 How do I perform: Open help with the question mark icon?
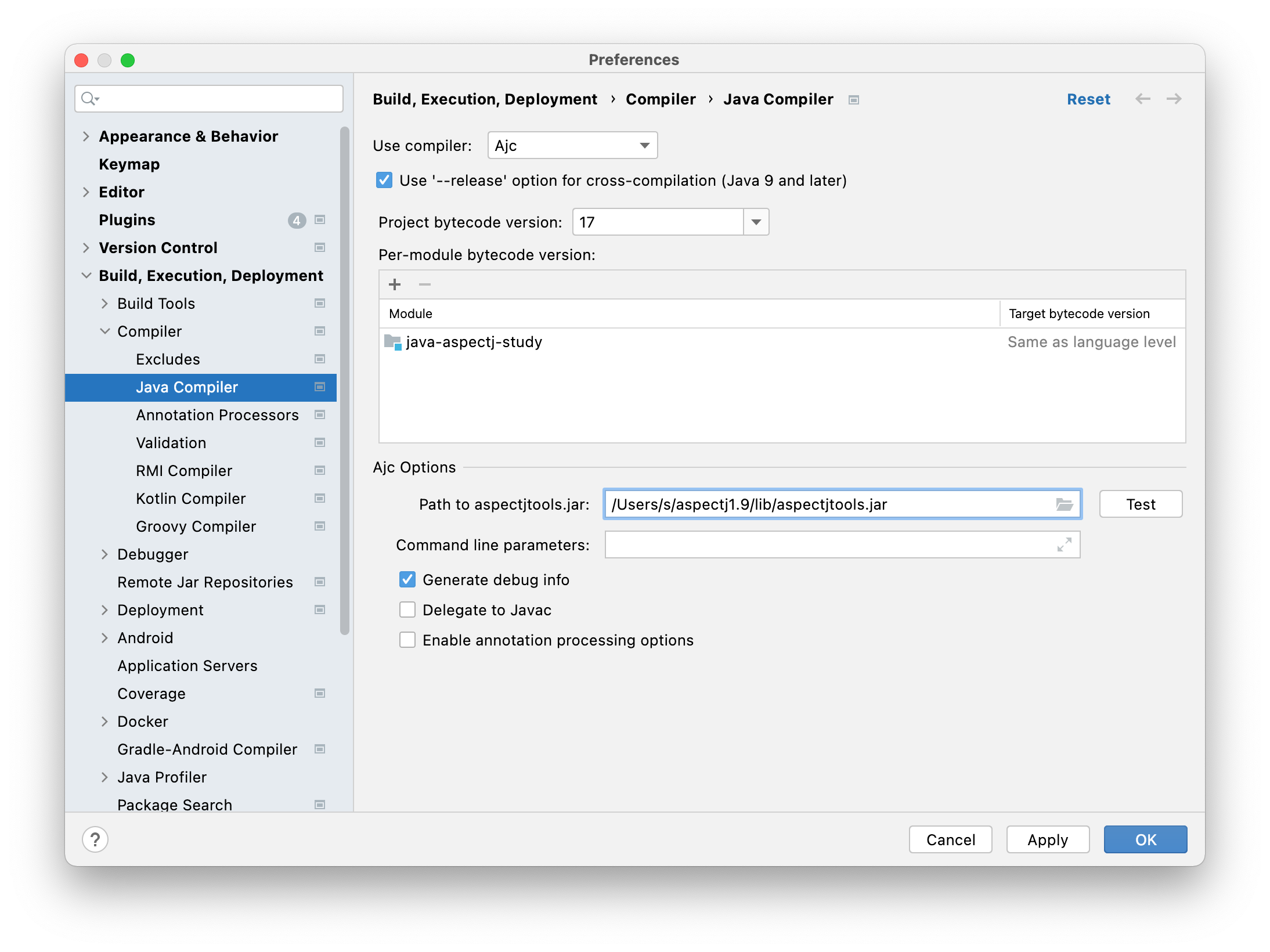coord(95,839)
